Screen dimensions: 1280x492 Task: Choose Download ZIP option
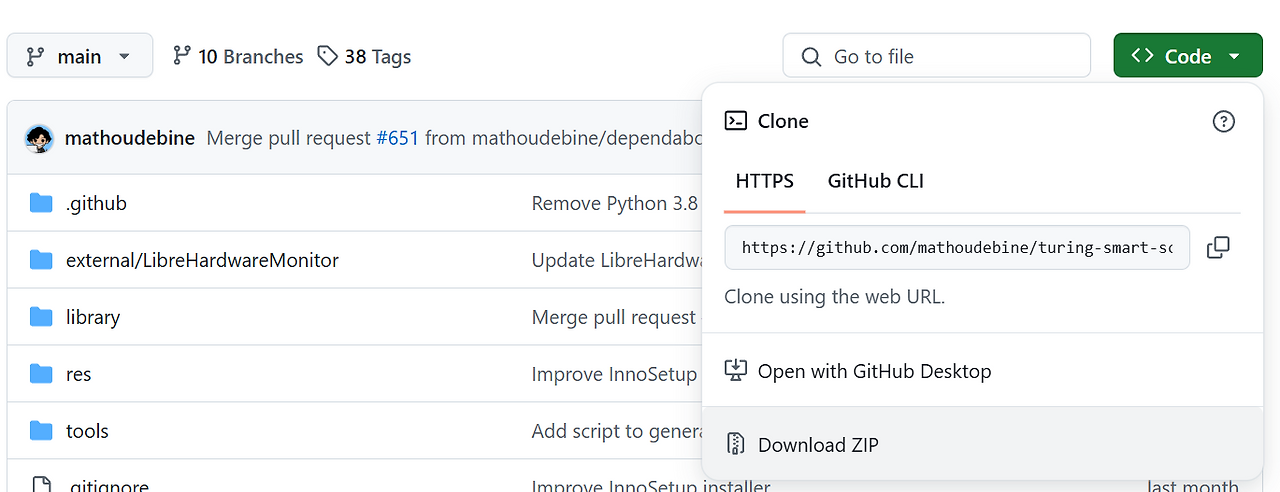click(x=818, y=445)
